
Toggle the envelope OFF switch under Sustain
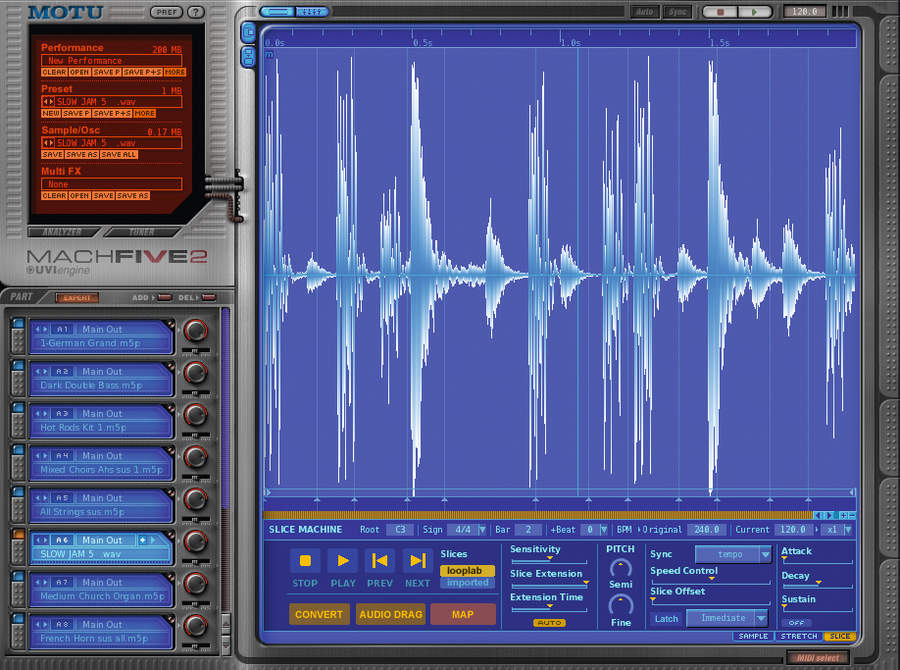point(796,622)
